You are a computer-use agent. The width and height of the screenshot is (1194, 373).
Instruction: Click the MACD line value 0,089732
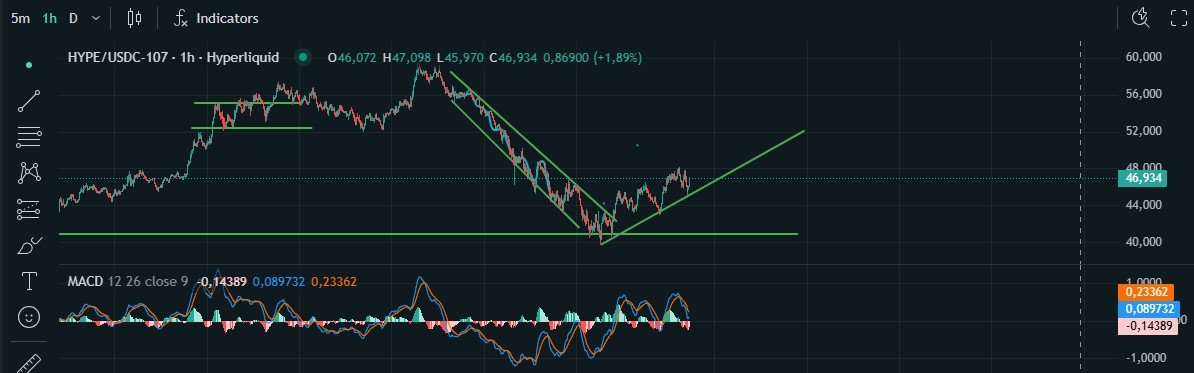click(x=279, y=282)
